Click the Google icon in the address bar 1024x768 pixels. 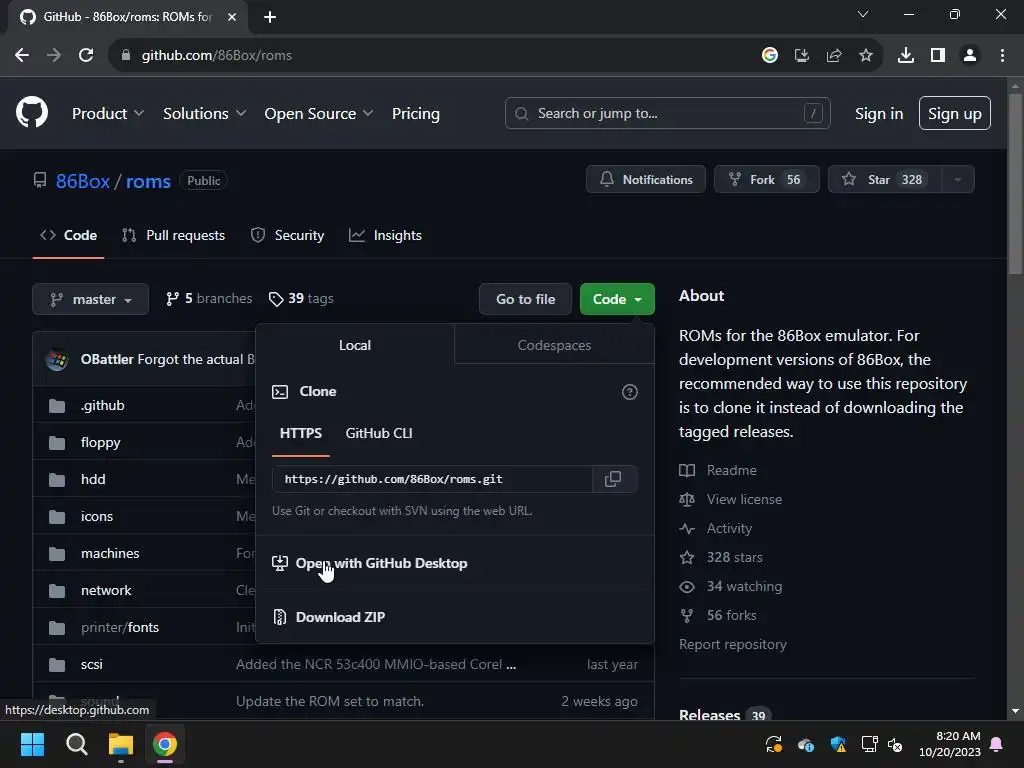(x=770, y=56)
